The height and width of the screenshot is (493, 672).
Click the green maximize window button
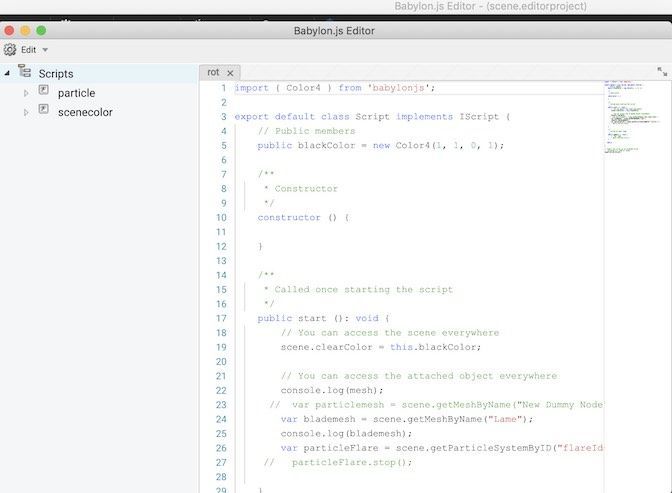coord(41,30)
